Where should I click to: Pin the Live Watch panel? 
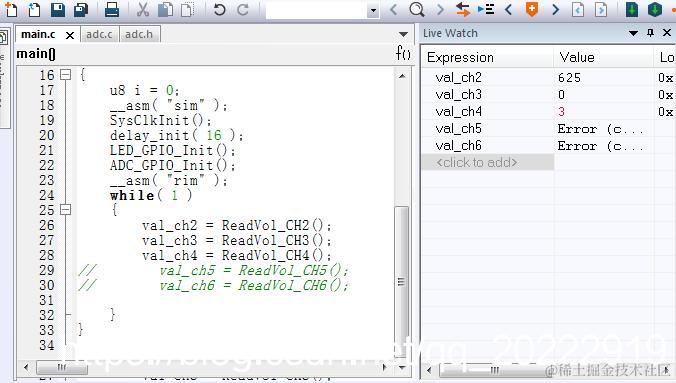tap(651, 33)
